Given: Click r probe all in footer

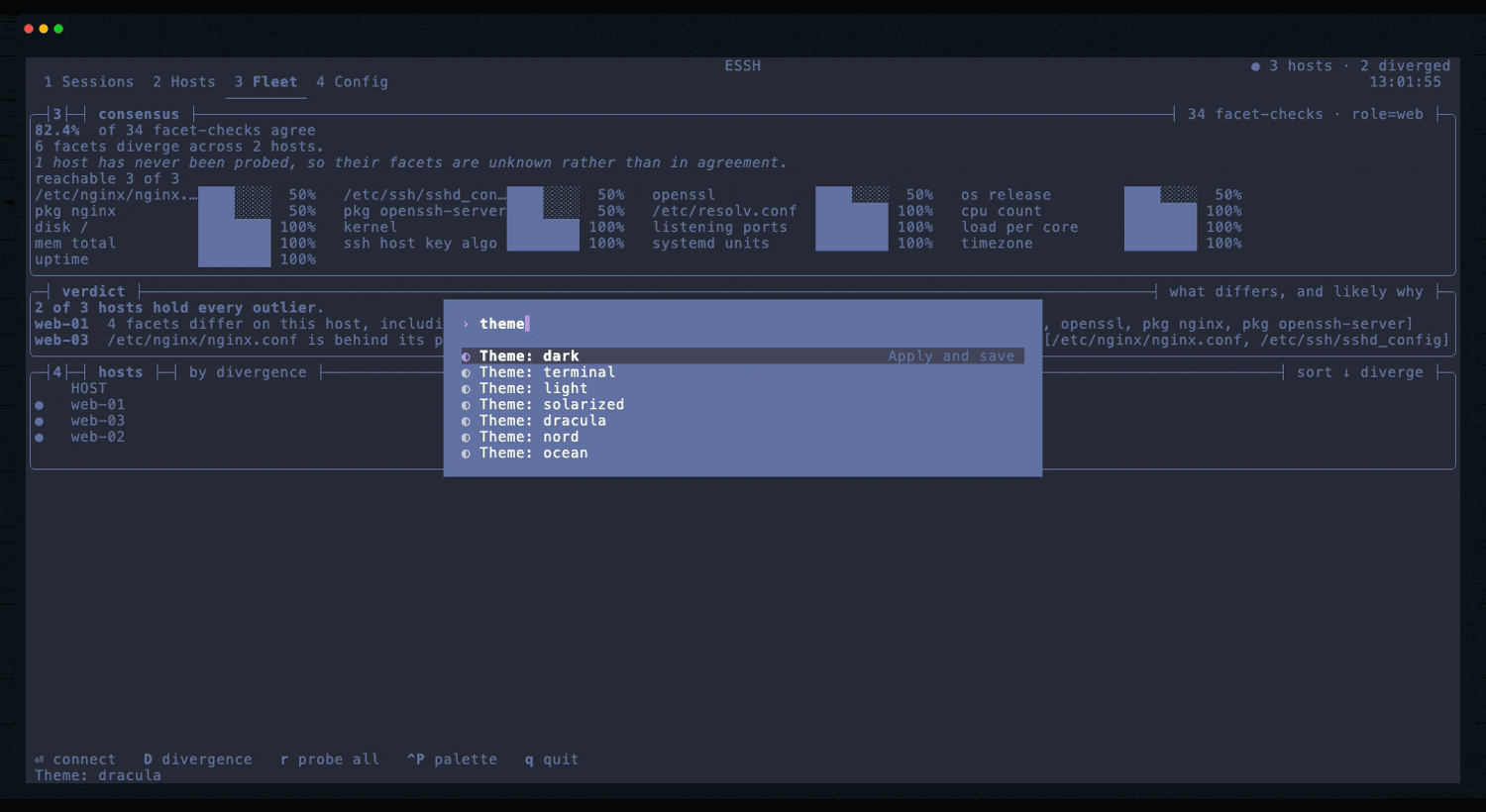Looking at the screenshot, I should (330, 760).
